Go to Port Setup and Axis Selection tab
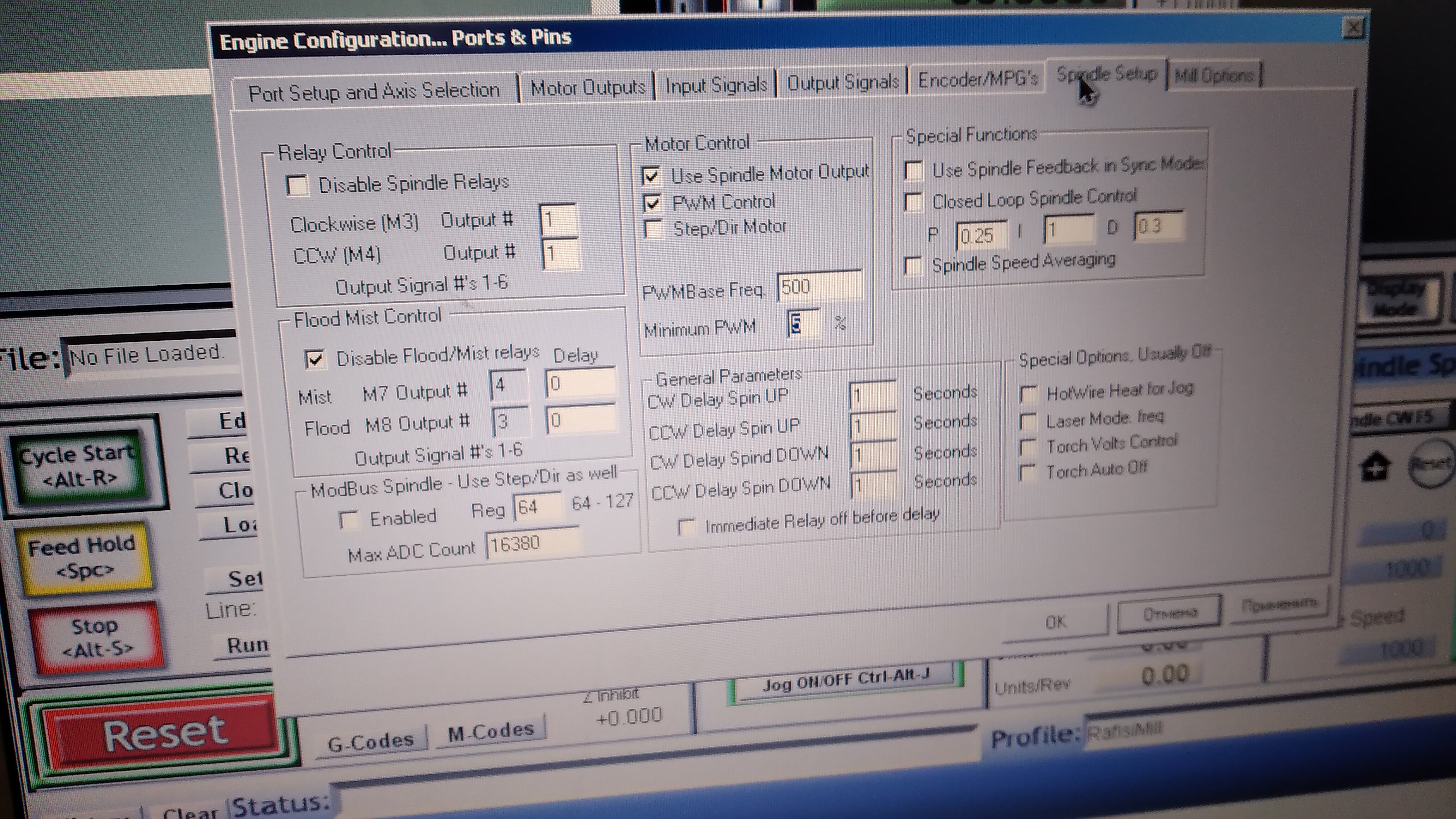 click(374, 92)
